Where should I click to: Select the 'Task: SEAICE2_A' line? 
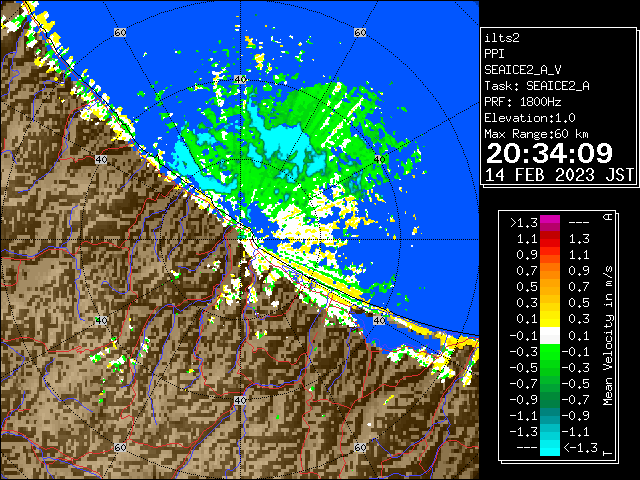[537, 86]
